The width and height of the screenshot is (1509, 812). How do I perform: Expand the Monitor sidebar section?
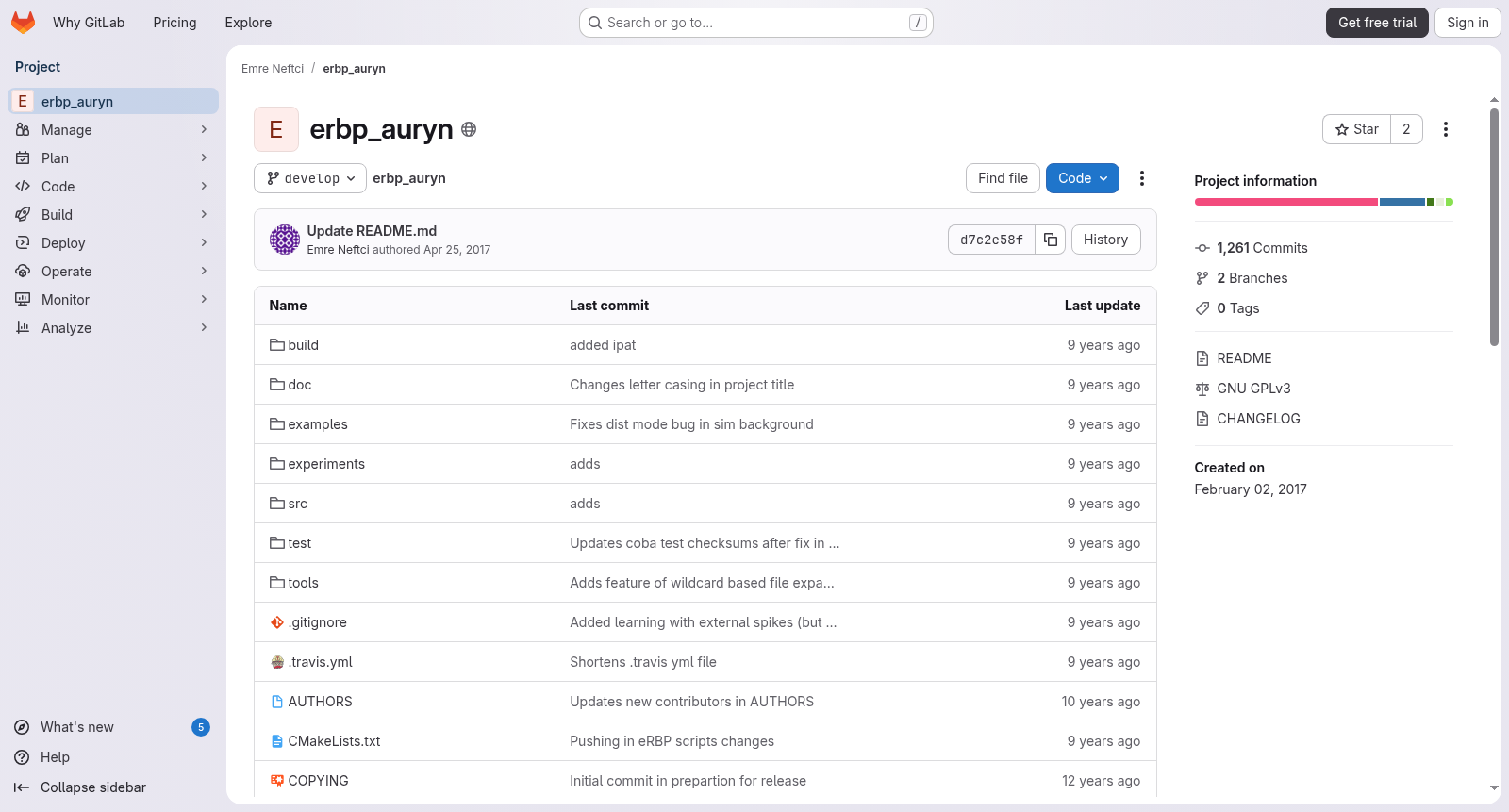coord(113,300)
